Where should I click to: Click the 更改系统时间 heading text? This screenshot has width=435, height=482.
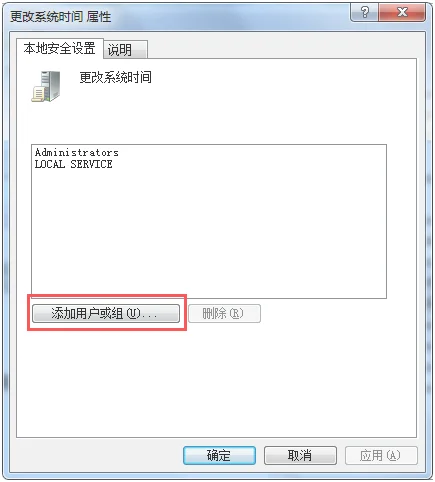[x=115, y=77]
